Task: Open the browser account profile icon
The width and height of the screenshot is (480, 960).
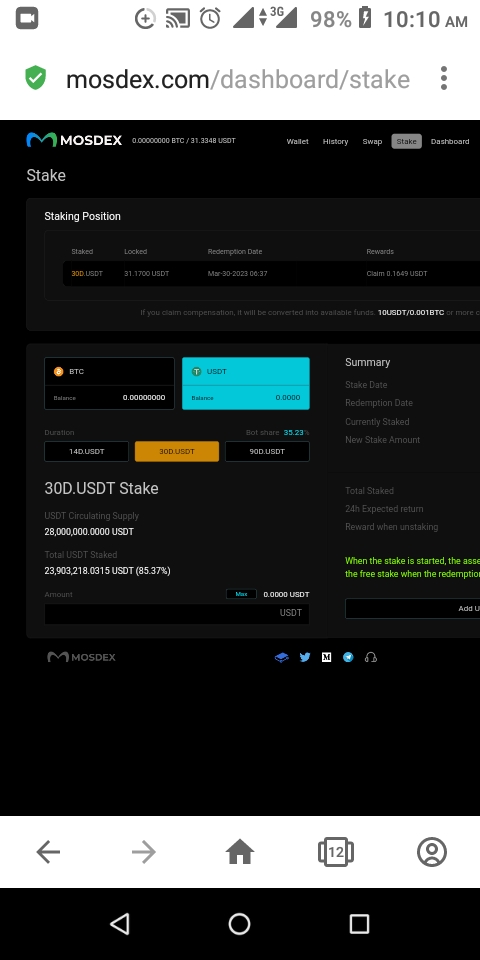Action: 432,852
